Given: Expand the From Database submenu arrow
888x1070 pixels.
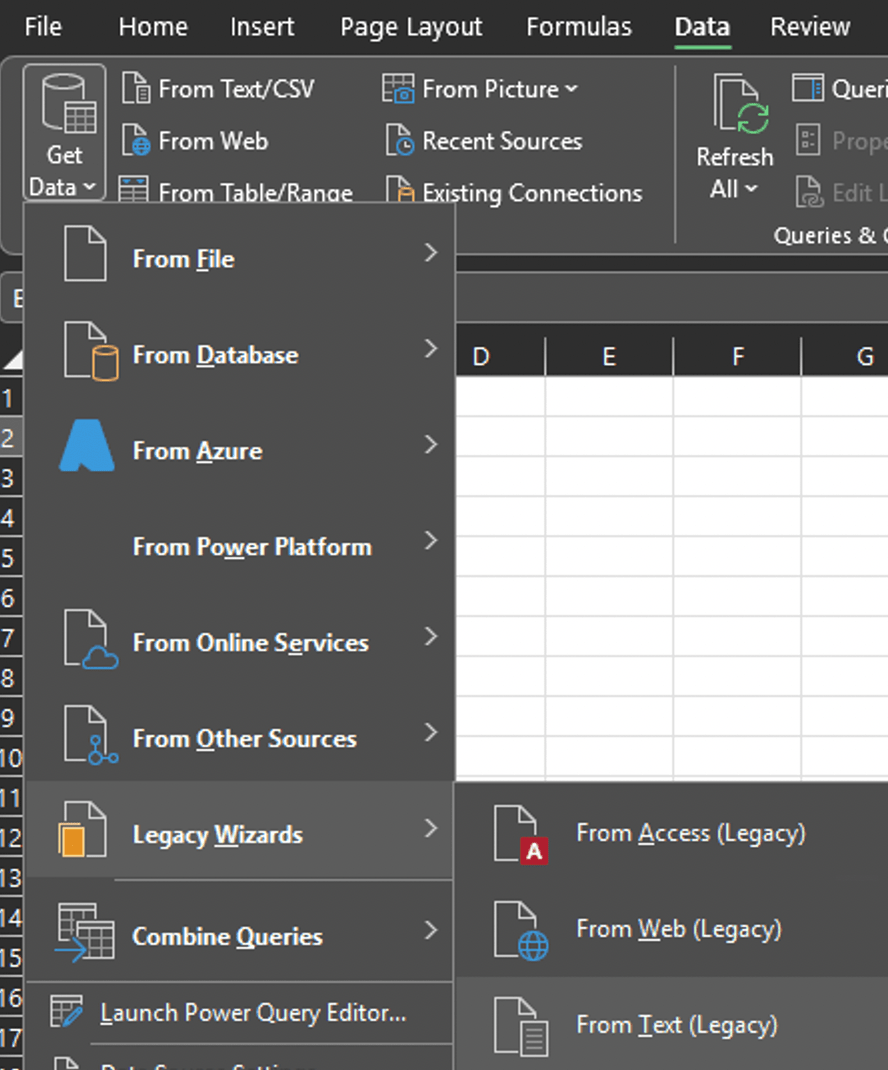Looking at the screenshot, I should tap(431, 349).
